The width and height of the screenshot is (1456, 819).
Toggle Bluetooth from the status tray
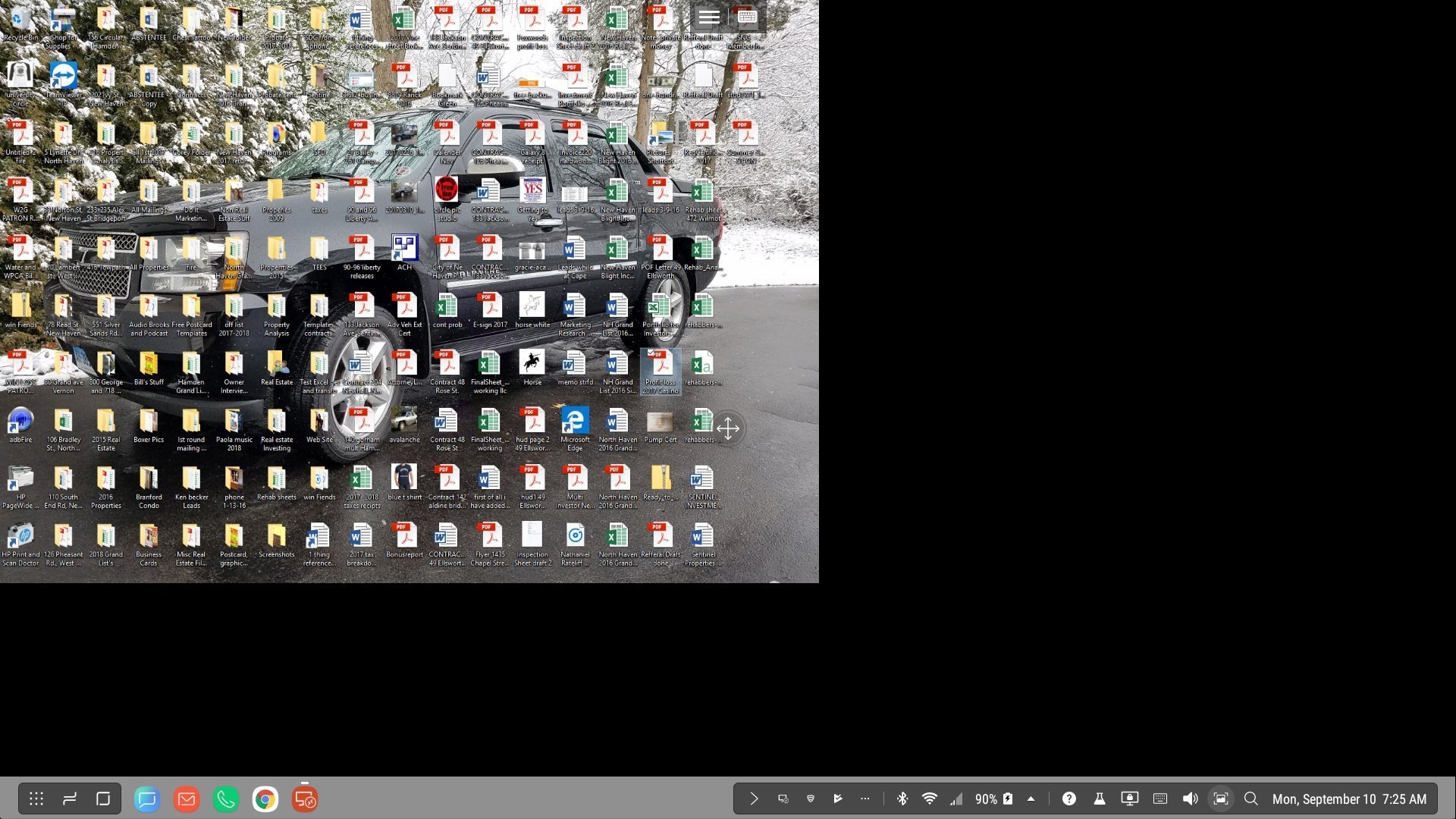902,799
